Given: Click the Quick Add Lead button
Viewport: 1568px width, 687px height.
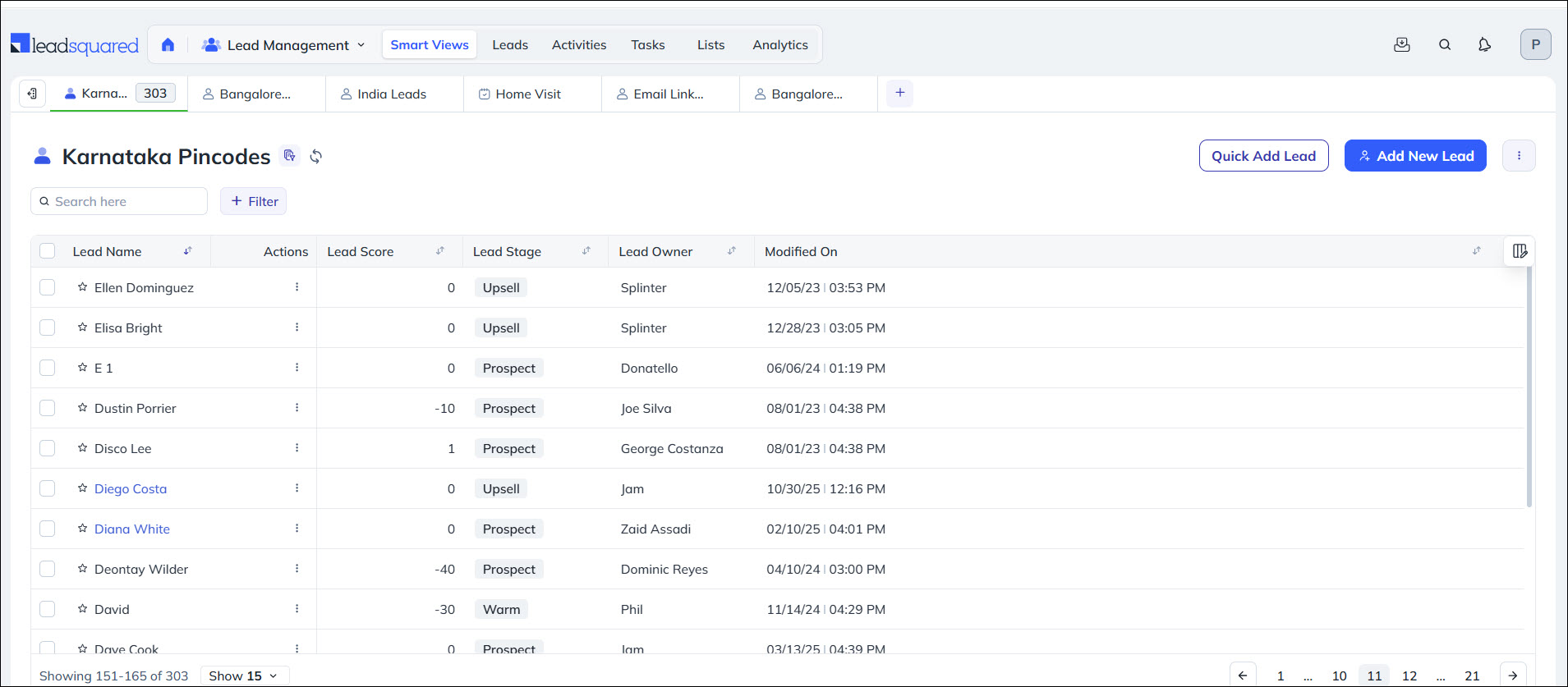Looking at the screenshot, I should 1263,156.
